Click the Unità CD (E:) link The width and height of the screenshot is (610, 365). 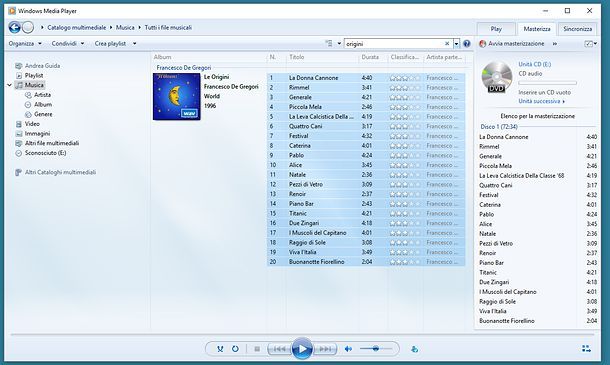[535, 64]
